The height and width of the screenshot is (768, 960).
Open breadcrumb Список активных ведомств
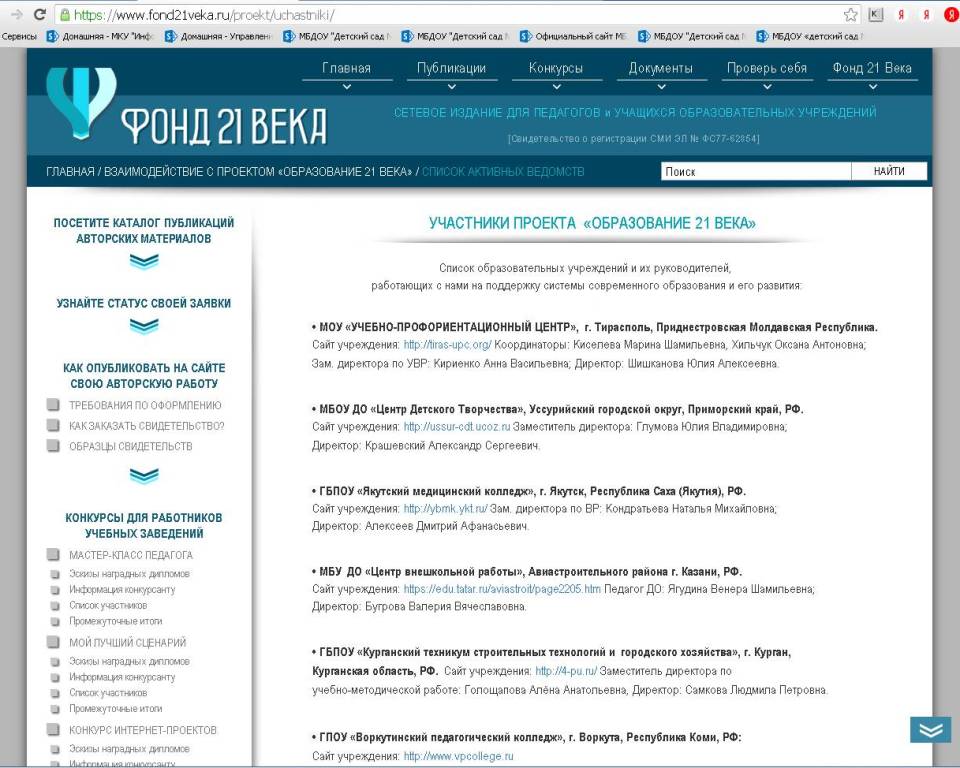pyautogui.click(x=503, y=171)
